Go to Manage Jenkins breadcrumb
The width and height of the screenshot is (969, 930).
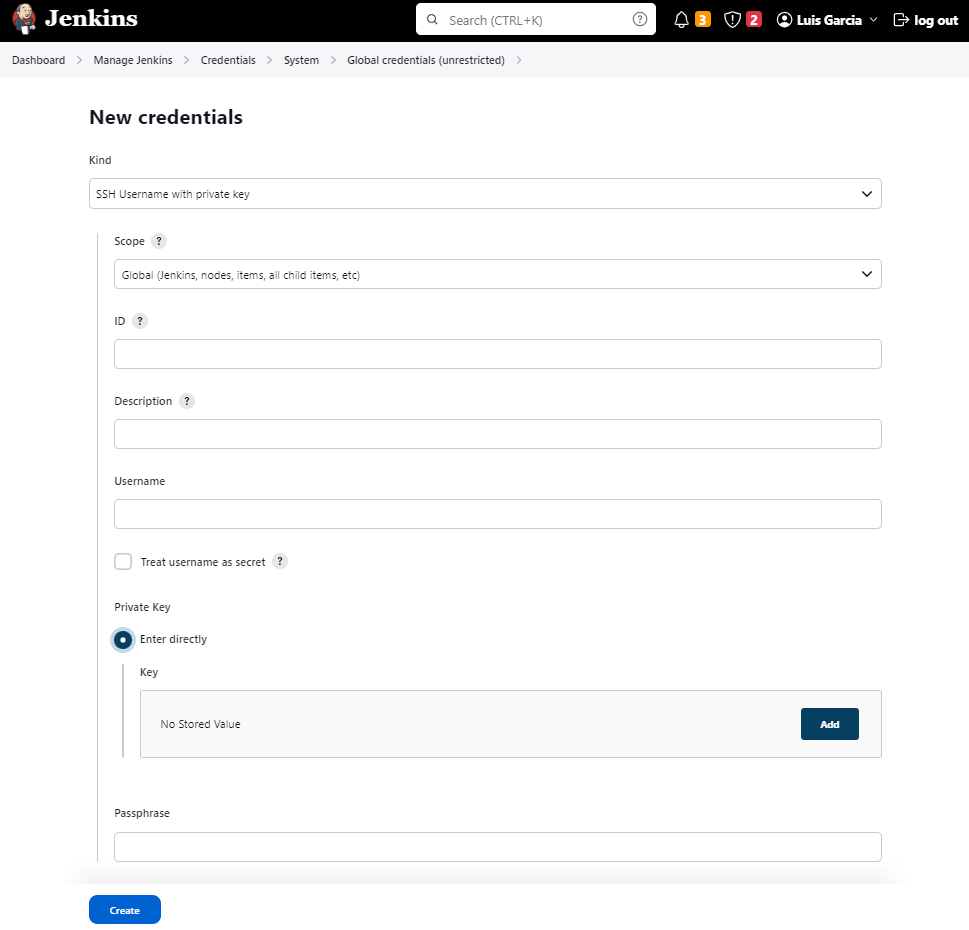(x=133, y=60)
